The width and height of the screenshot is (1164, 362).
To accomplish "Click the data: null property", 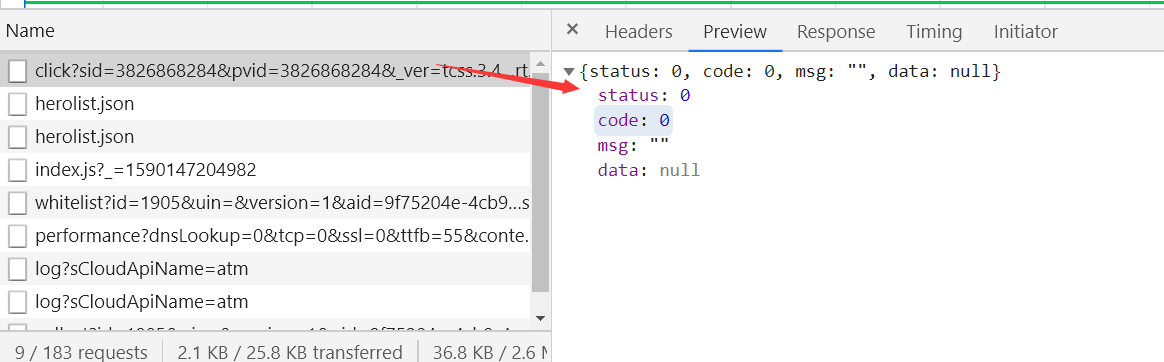I will pos(649,171).
